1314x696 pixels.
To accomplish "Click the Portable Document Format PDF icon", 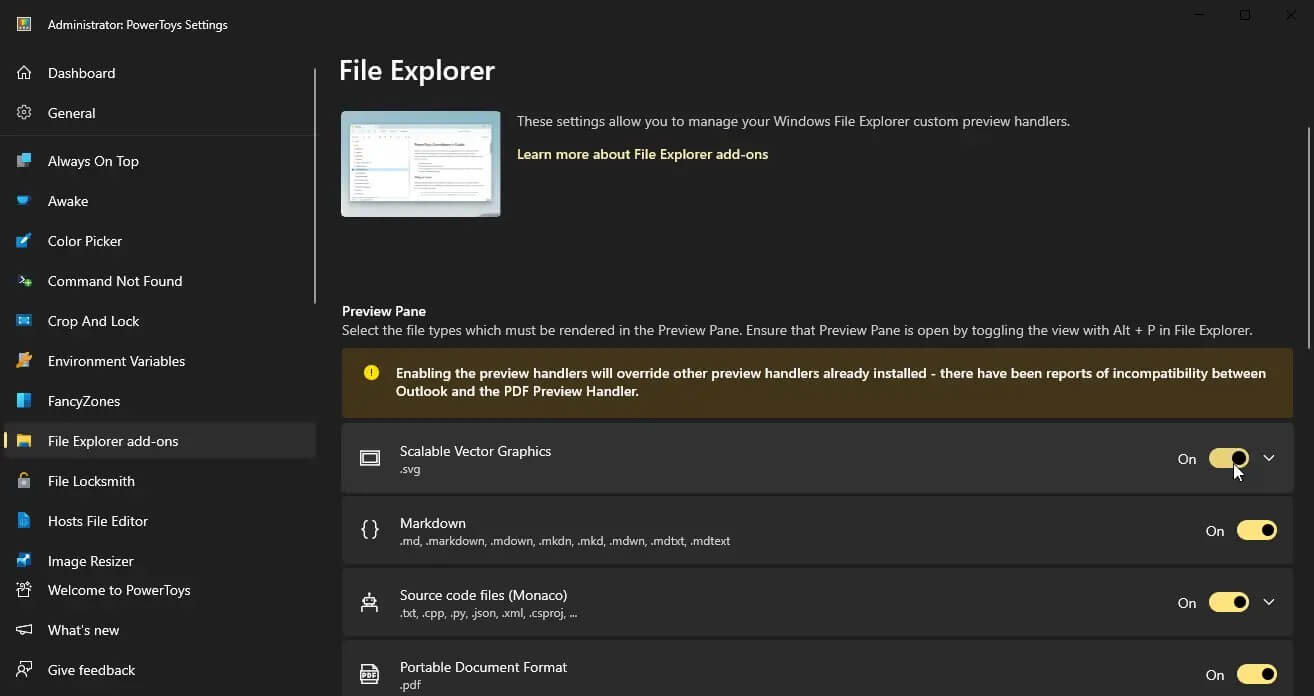I will pyautogui.click(x=370, y=674).
